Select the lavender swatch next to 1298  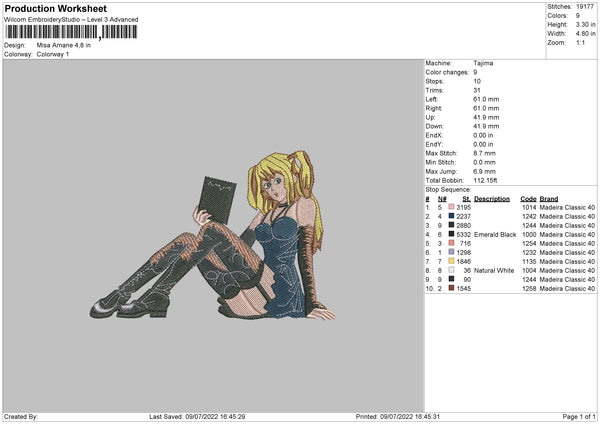point(451,252)
